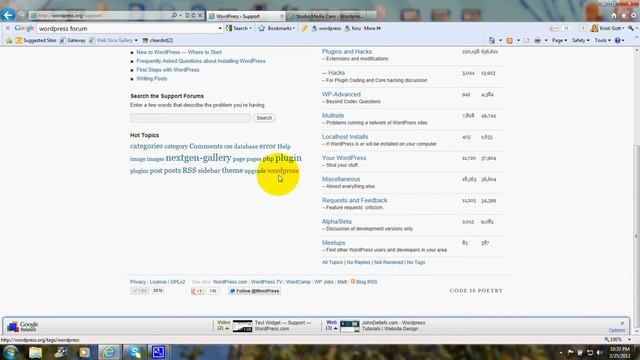Click the command bar Feeds icon
Image resolution: width=640 pixels, height=360 pixels.
[509, 40]
